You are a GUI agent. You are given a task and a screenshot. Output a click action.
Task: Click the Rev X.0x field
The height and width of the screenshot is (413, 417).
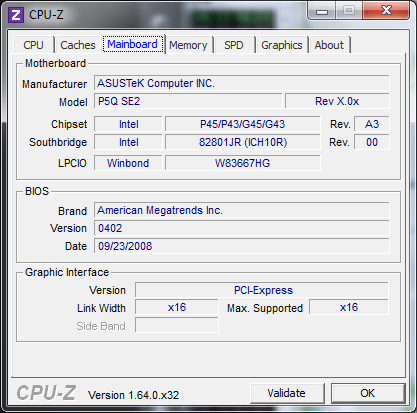coord(337,101)
